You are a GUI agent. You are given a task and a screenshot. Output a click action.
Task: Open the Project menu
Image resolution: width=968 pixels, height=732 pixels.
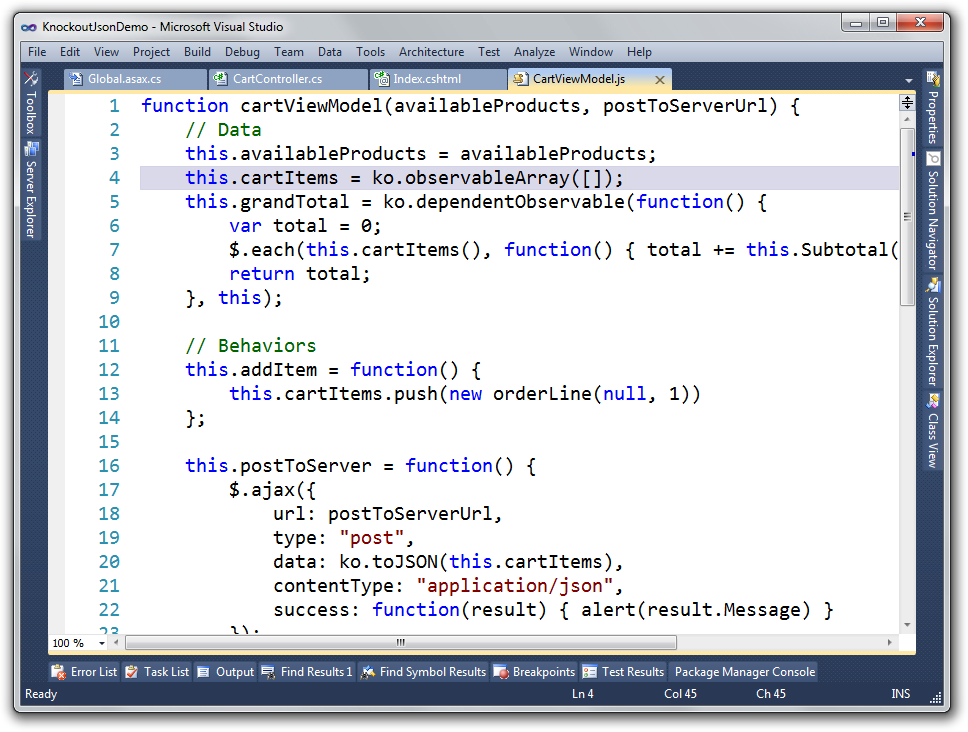click(151, 52)
